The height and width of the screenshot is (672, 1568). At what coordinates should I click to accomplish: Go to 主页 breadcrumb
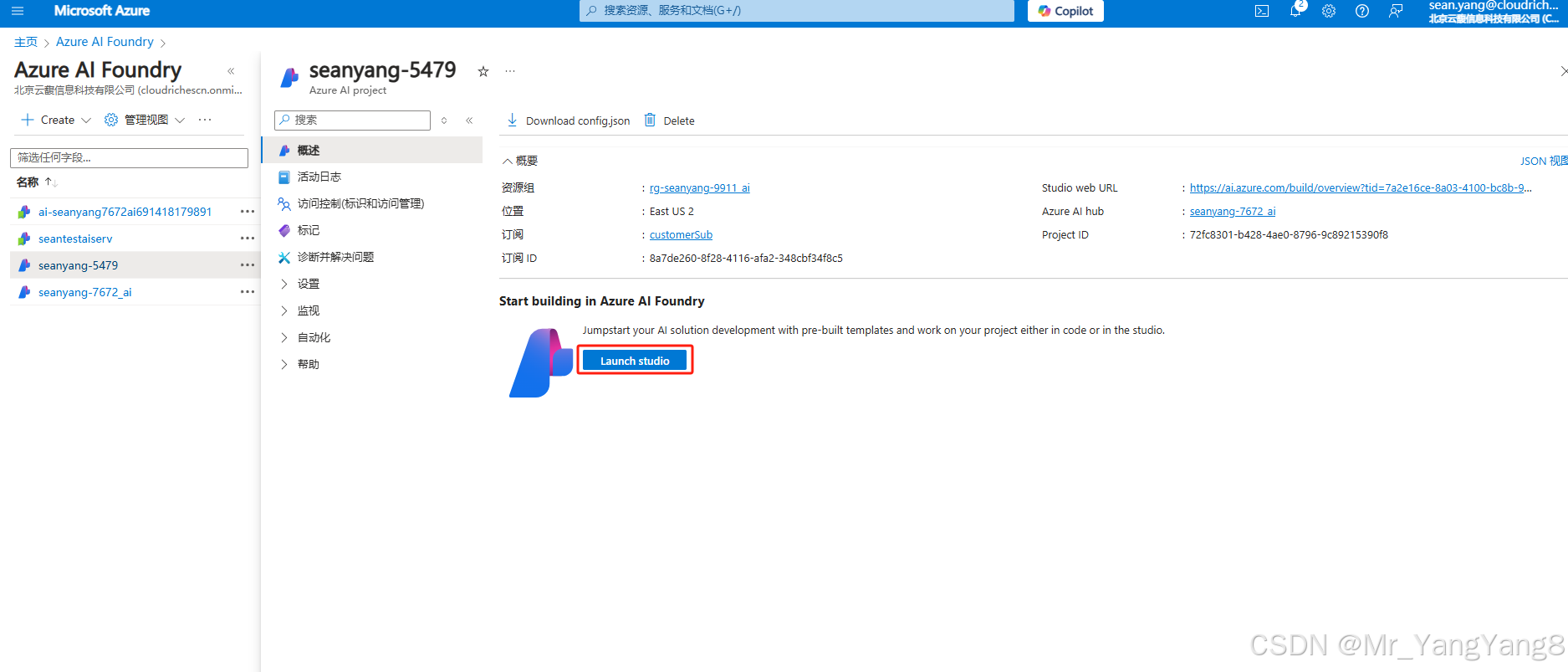pos(26,42)
